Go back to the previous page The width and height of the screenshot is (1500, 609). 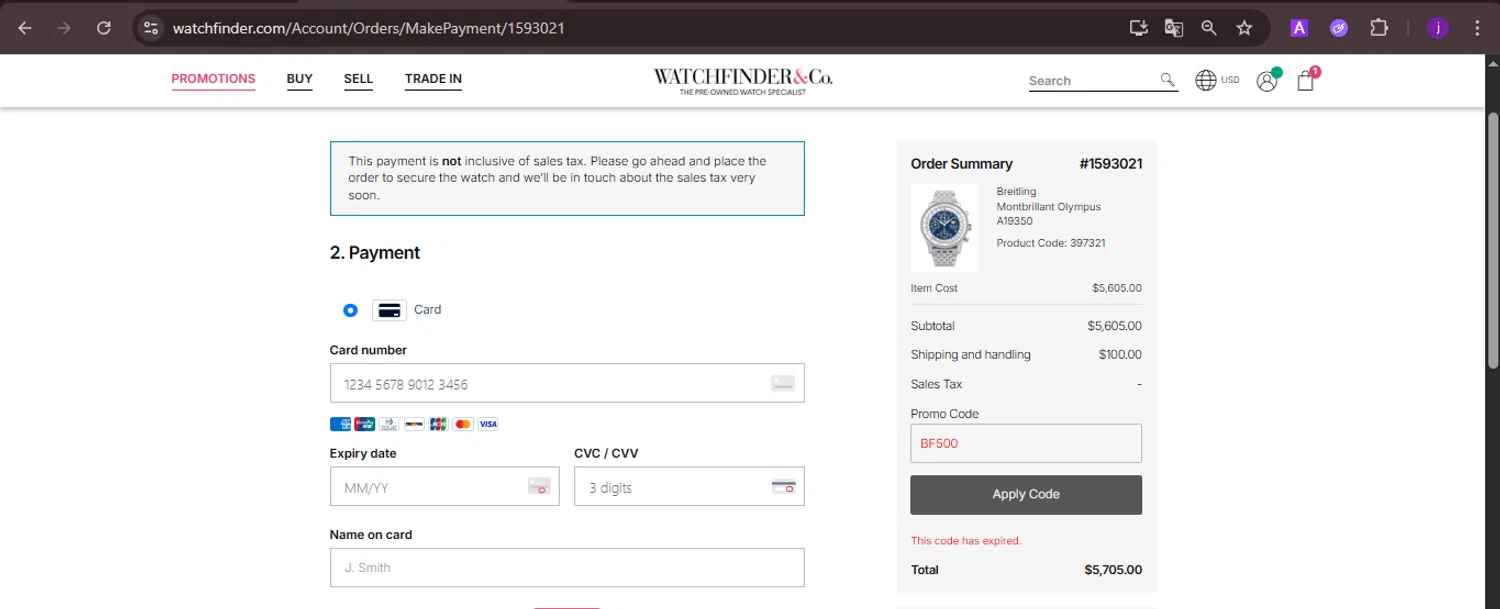pyautogui.click(x=25, y=28)
